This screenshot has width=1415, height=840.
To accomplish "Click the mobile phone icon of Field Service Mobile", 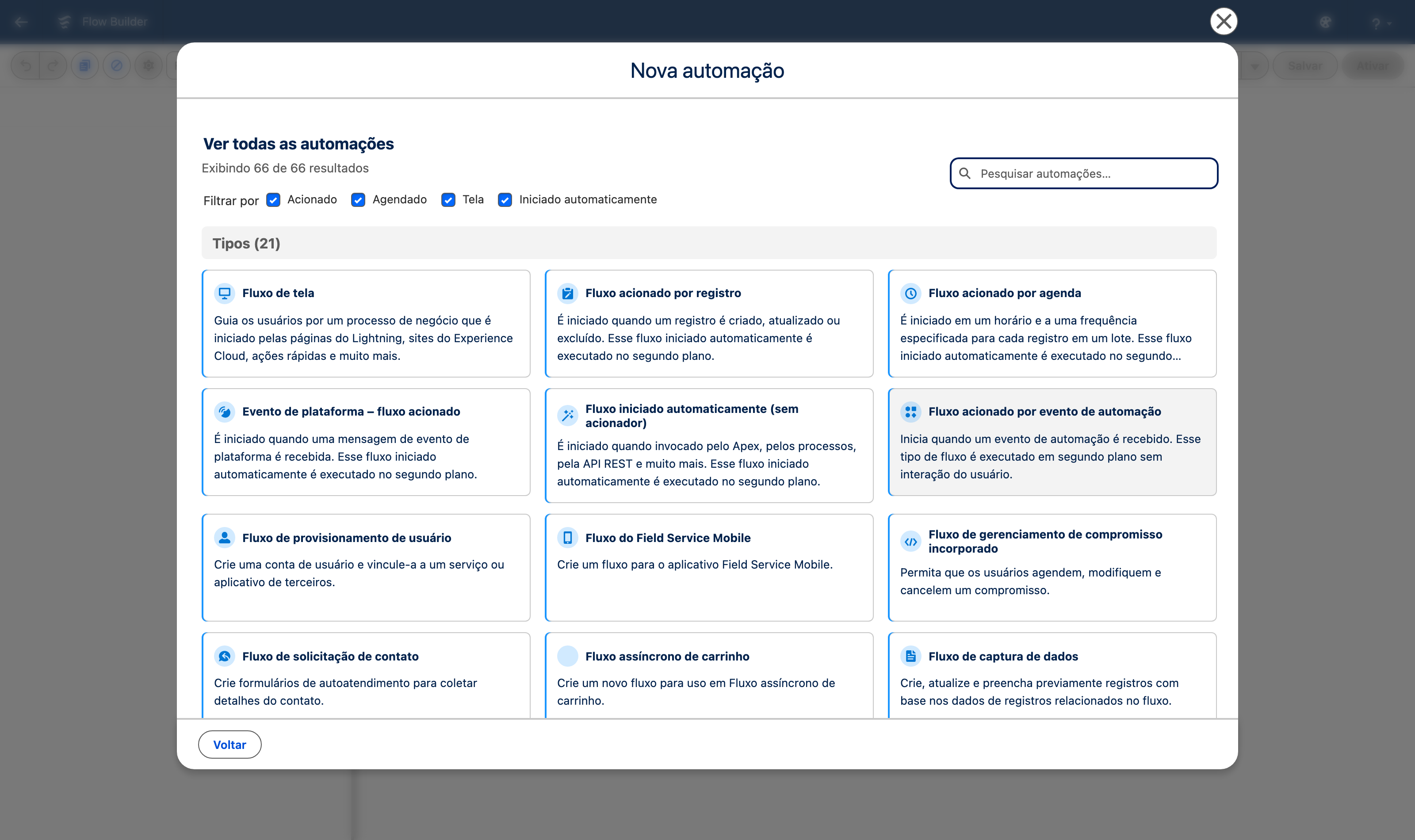I will tap(568, 537).
